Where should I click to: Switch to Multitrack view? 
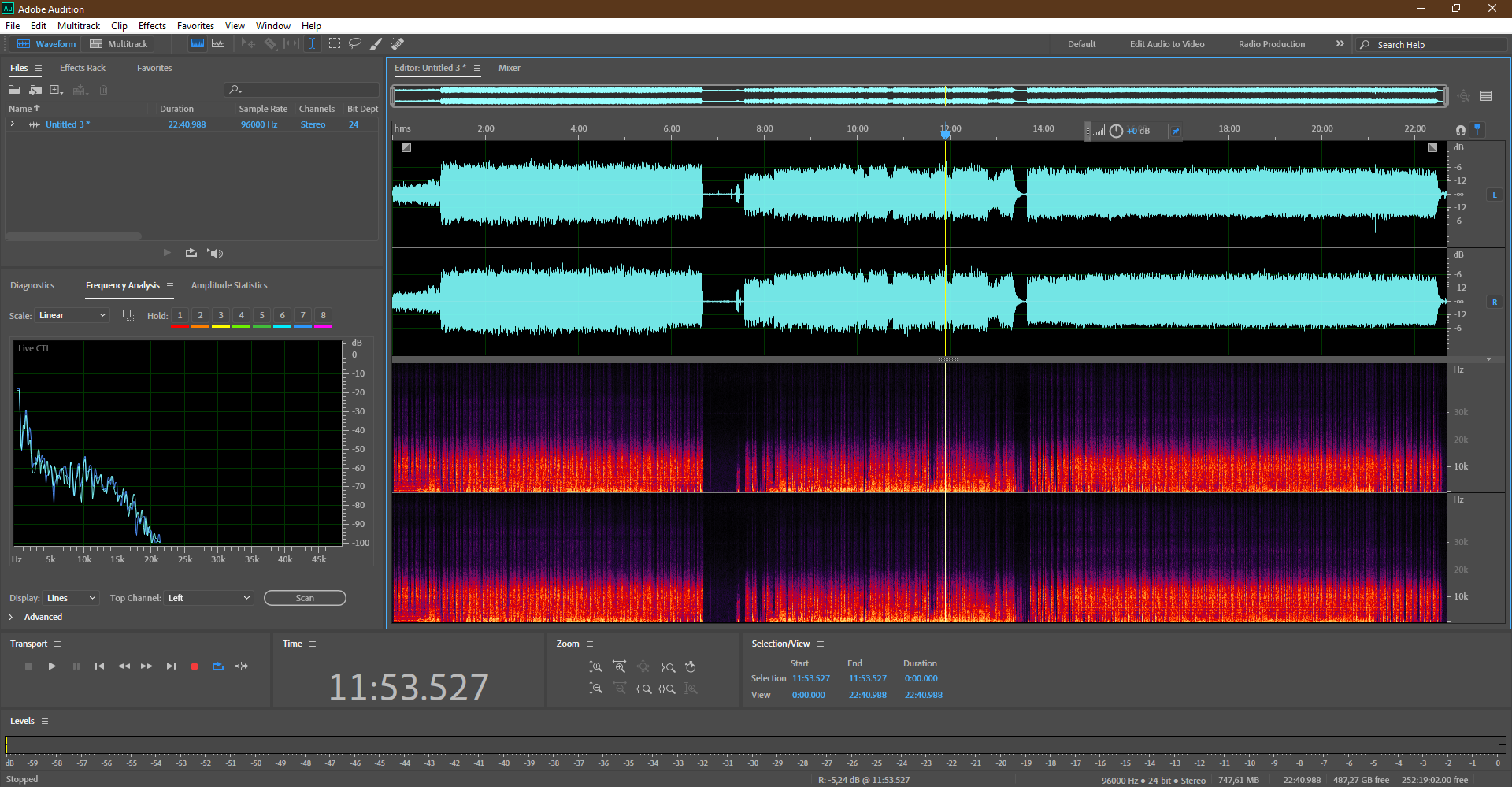(119, 44)
